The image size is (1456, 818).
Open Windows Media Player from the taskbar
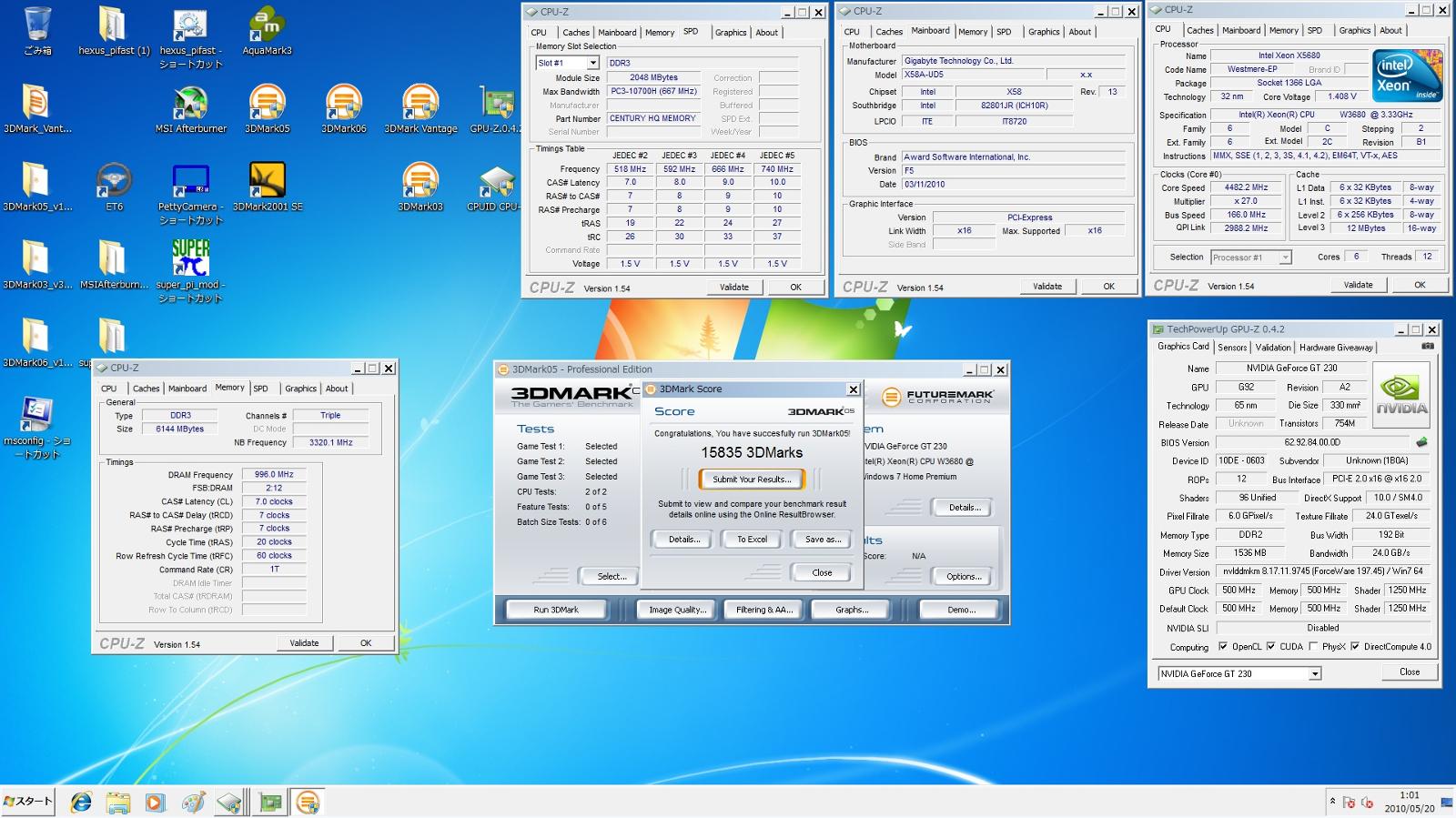155,802
